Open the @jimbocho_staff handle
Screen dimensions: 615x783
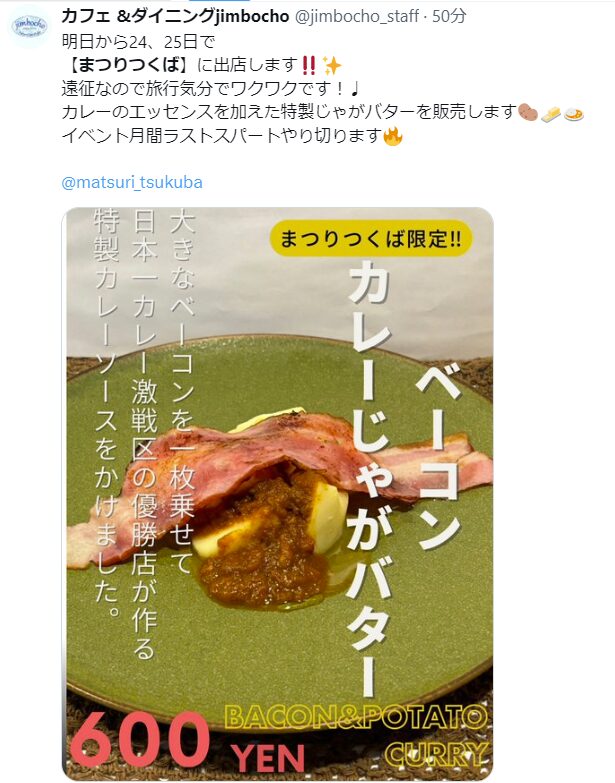point(357,16)
